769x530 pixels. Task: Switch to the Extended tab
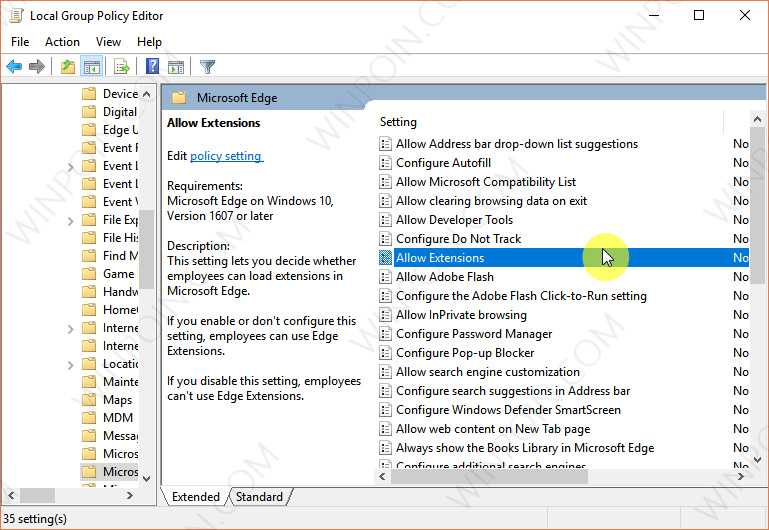(195, 497)
